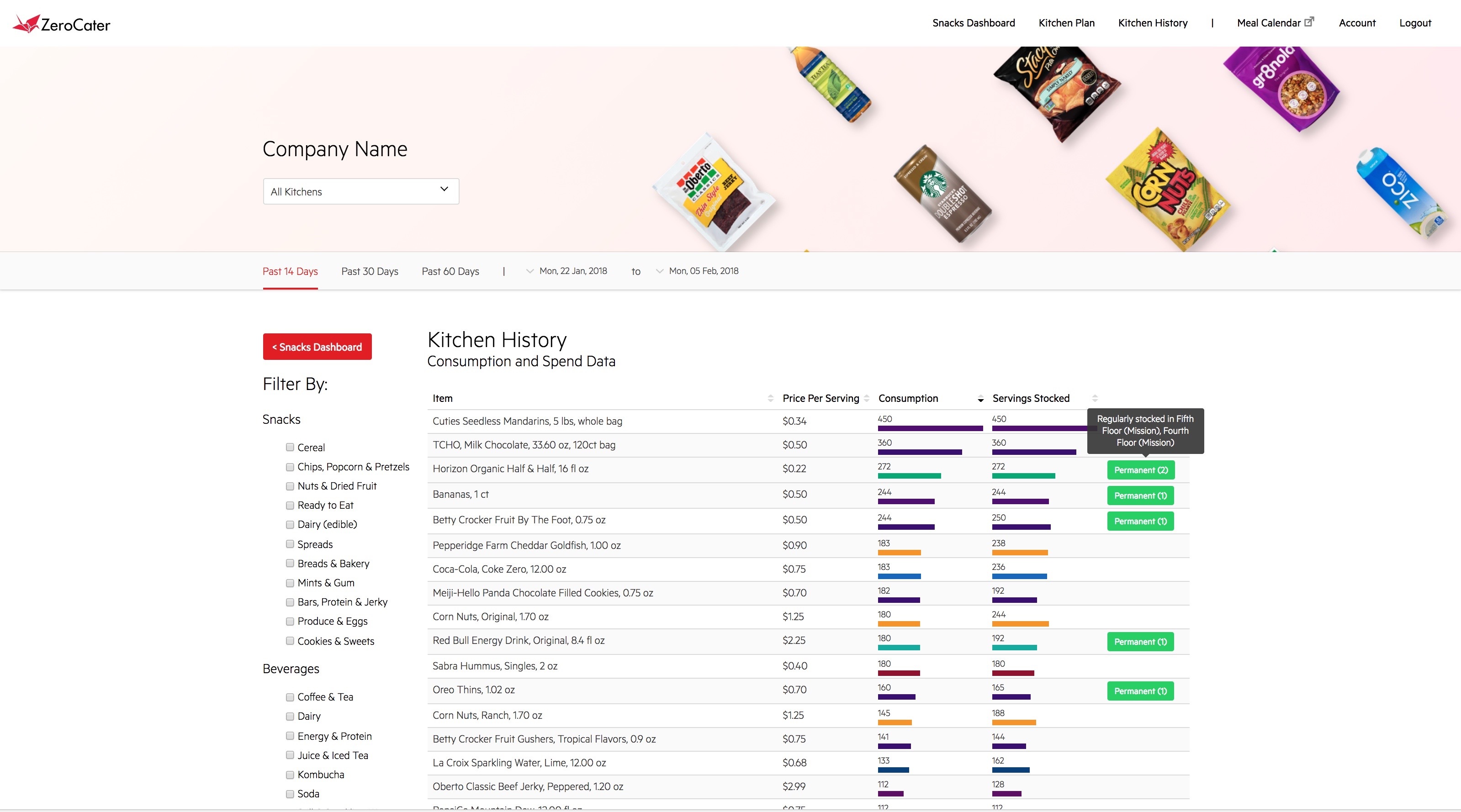1461x812 pixels.
Task: Check Produce & Eggs filter
Action: click(x=290, y=621)
